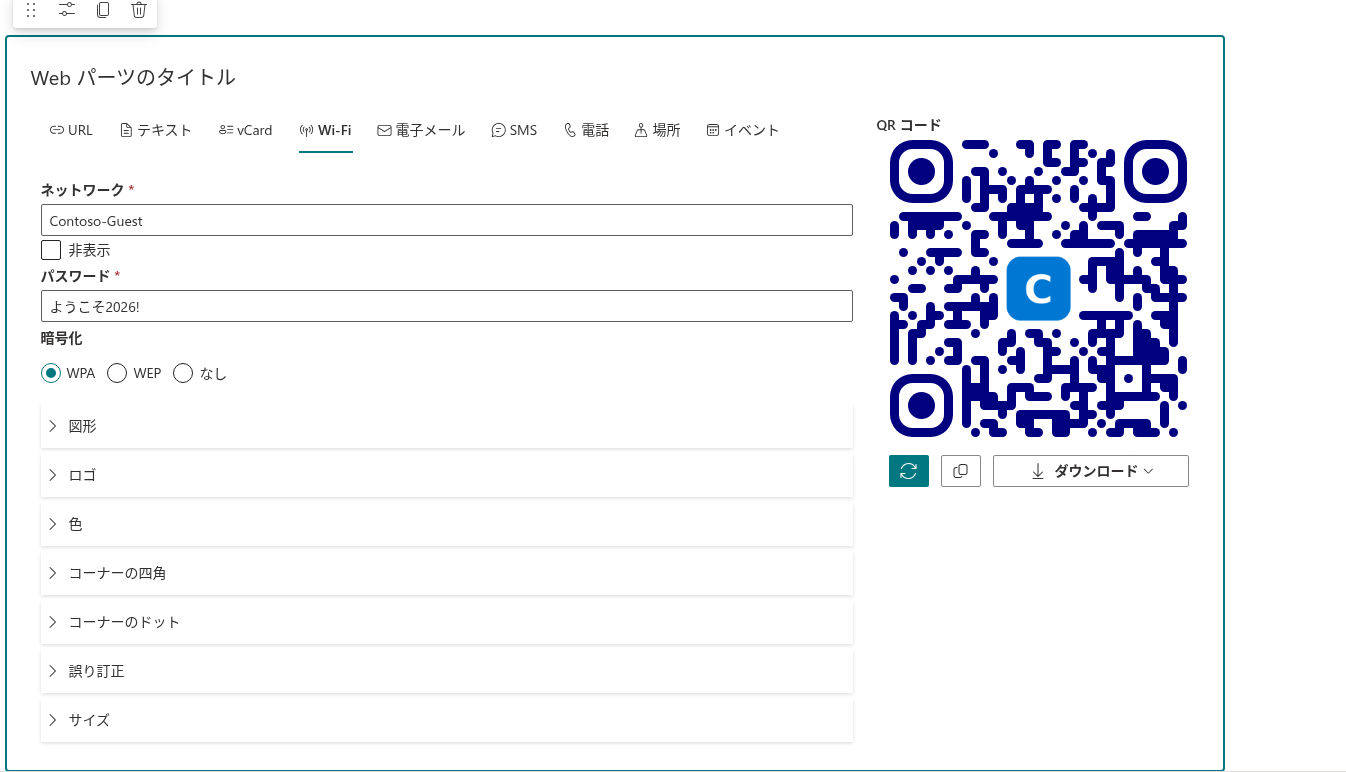
Task: Go to the 電子メール tab
Action: click(x=421, y=130)
